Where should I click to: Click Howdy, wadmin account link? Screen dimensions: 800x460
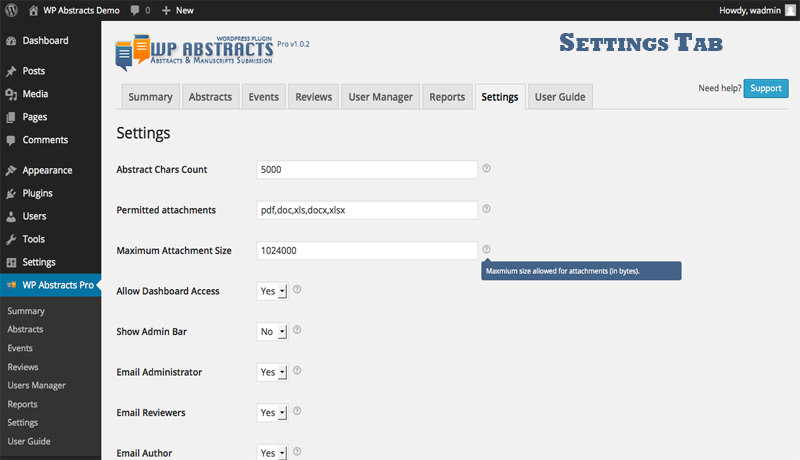750,10
